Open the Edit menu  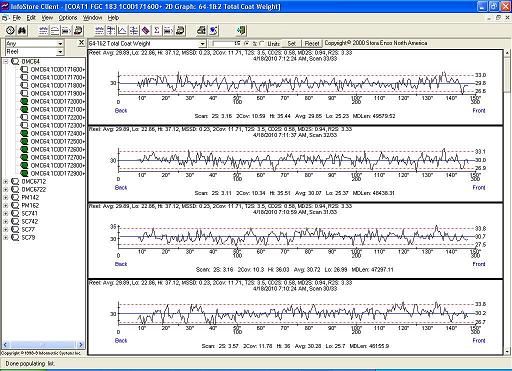click(31, 18)
